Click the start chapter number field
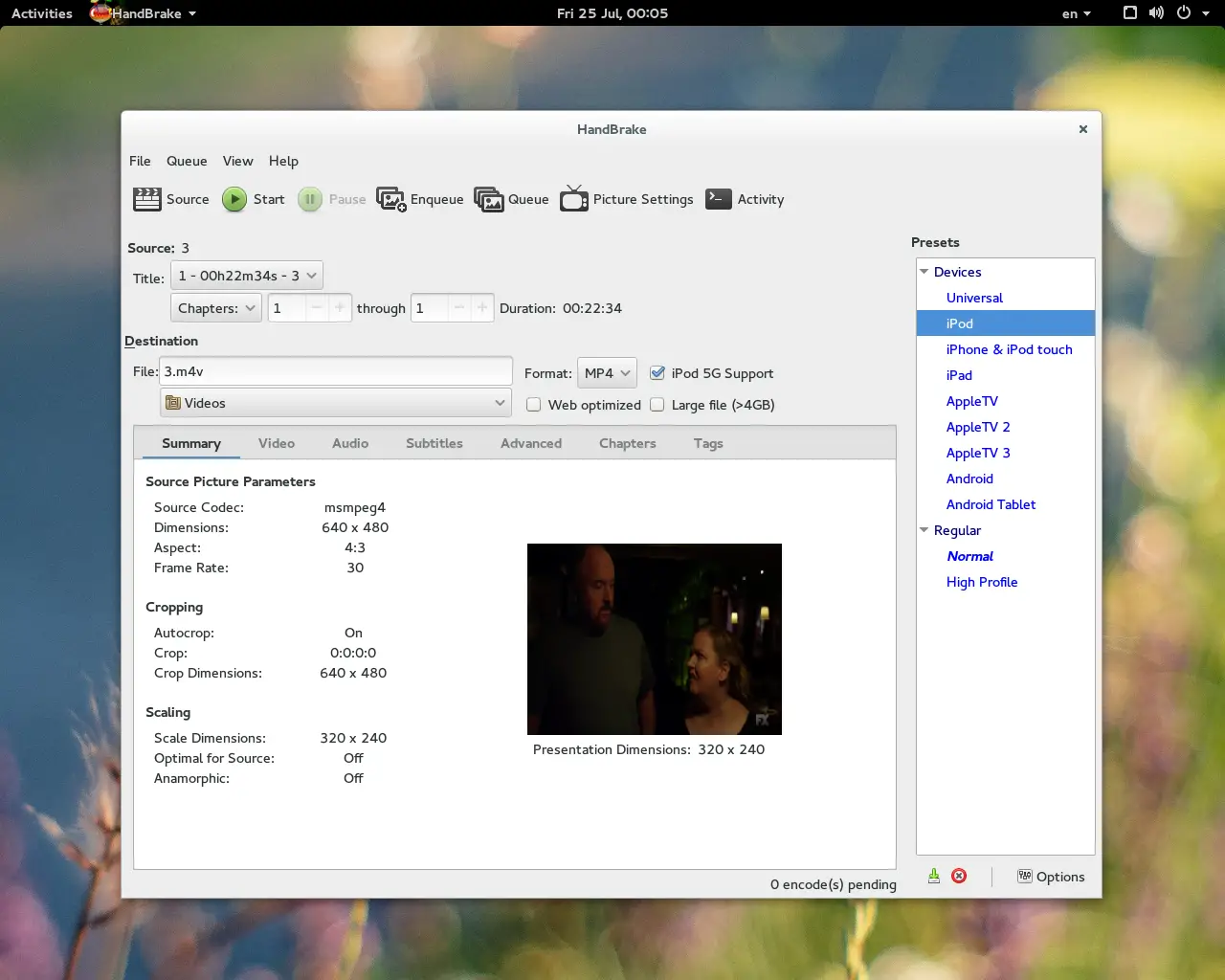The width and height of the screenshot is (1225, 980). tap(286, 308)
